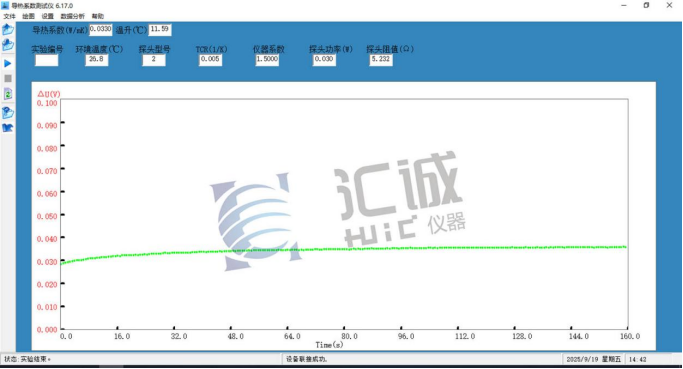
Task: Click the 探头阻值 field showing 5.232
Action: (381, 60)
